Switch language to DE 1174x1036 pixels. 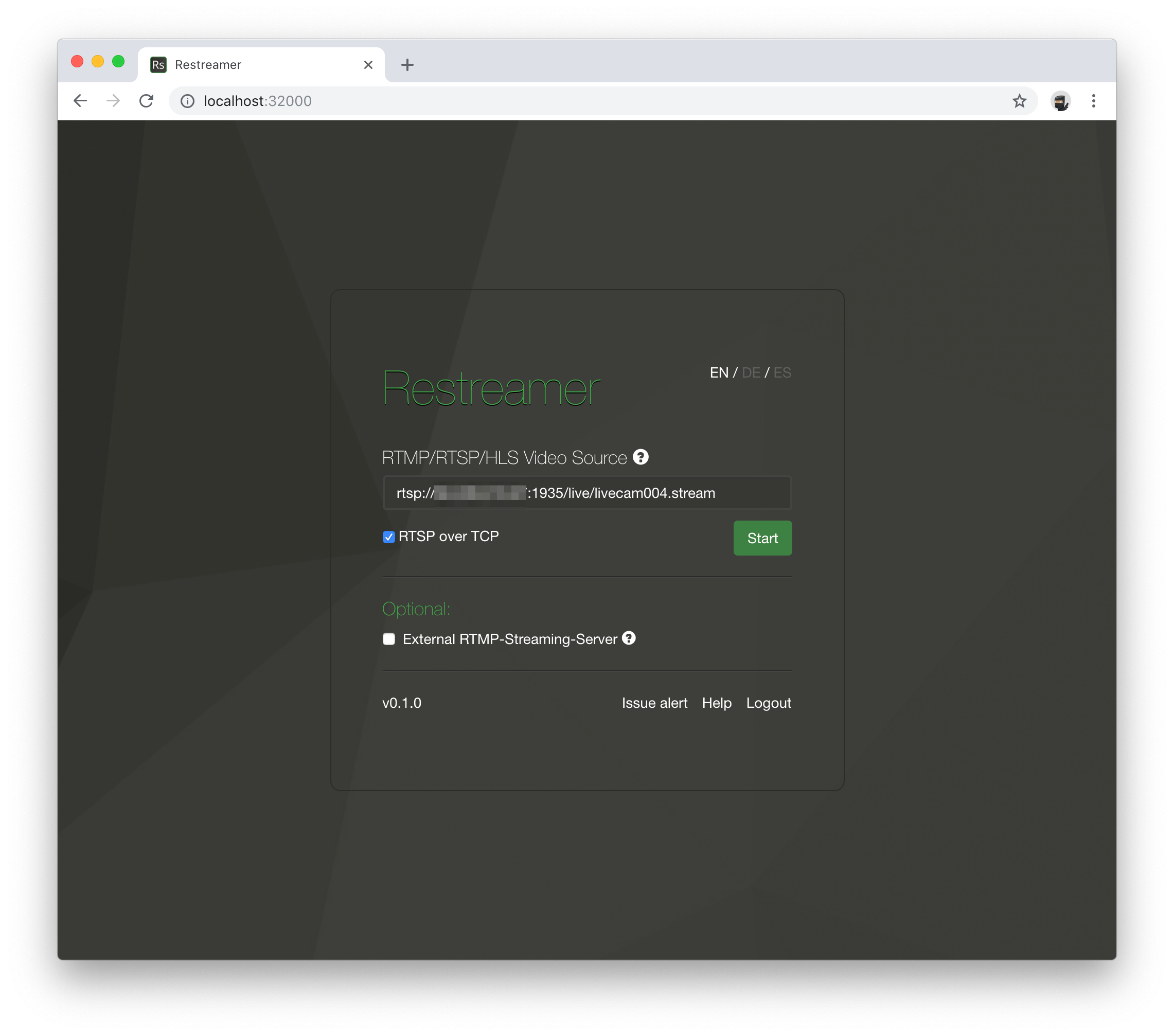(x=751, y=373)
